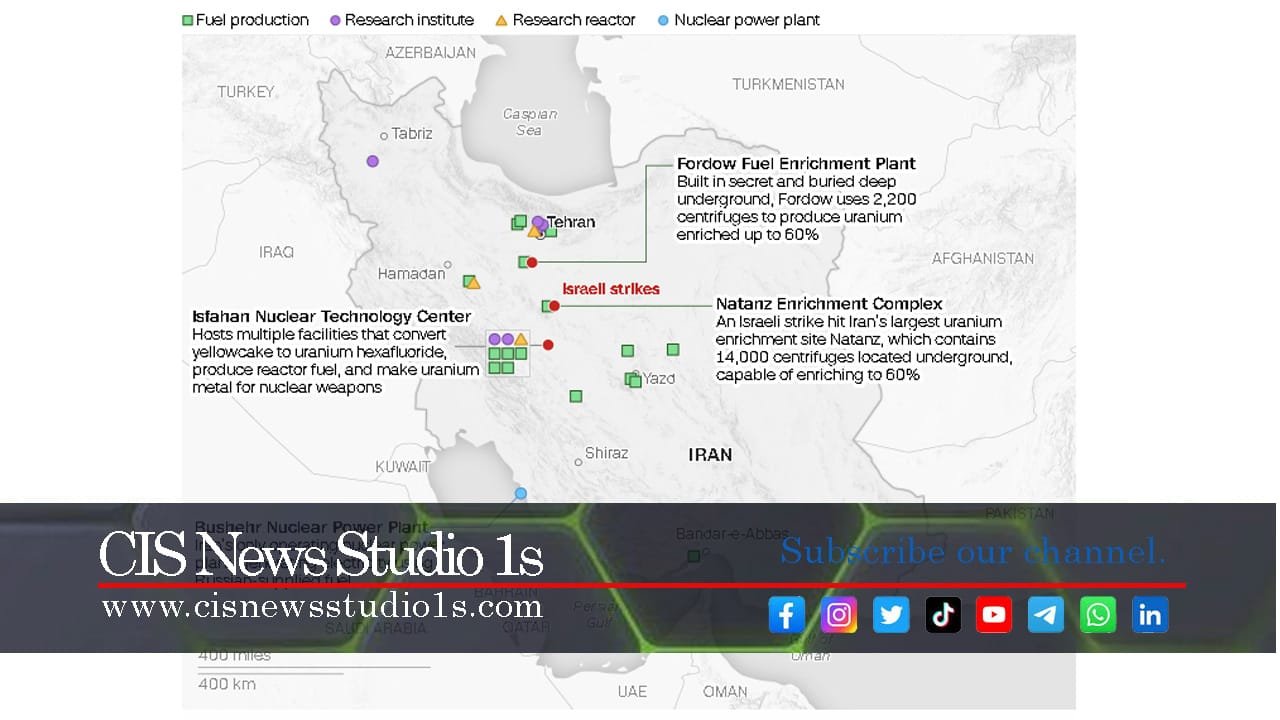1280x720 pixels.
Task: Select the WhatsApp icon
Action: tap(1097, 615)
